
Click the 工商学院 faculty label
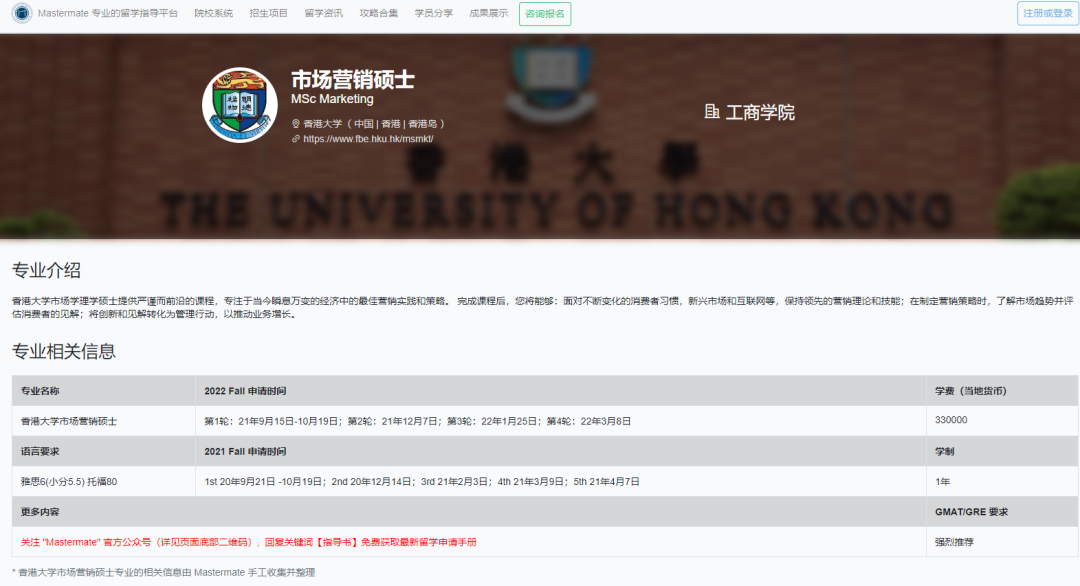coord(760,112)
